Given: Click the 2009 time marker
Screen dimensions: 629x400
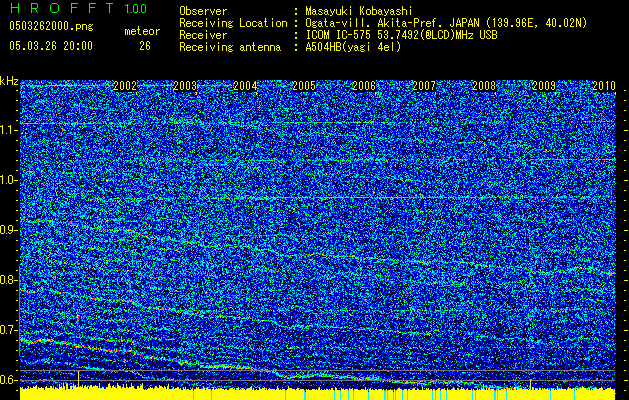Looking at the screenshot, I should (x=544, y=86).
